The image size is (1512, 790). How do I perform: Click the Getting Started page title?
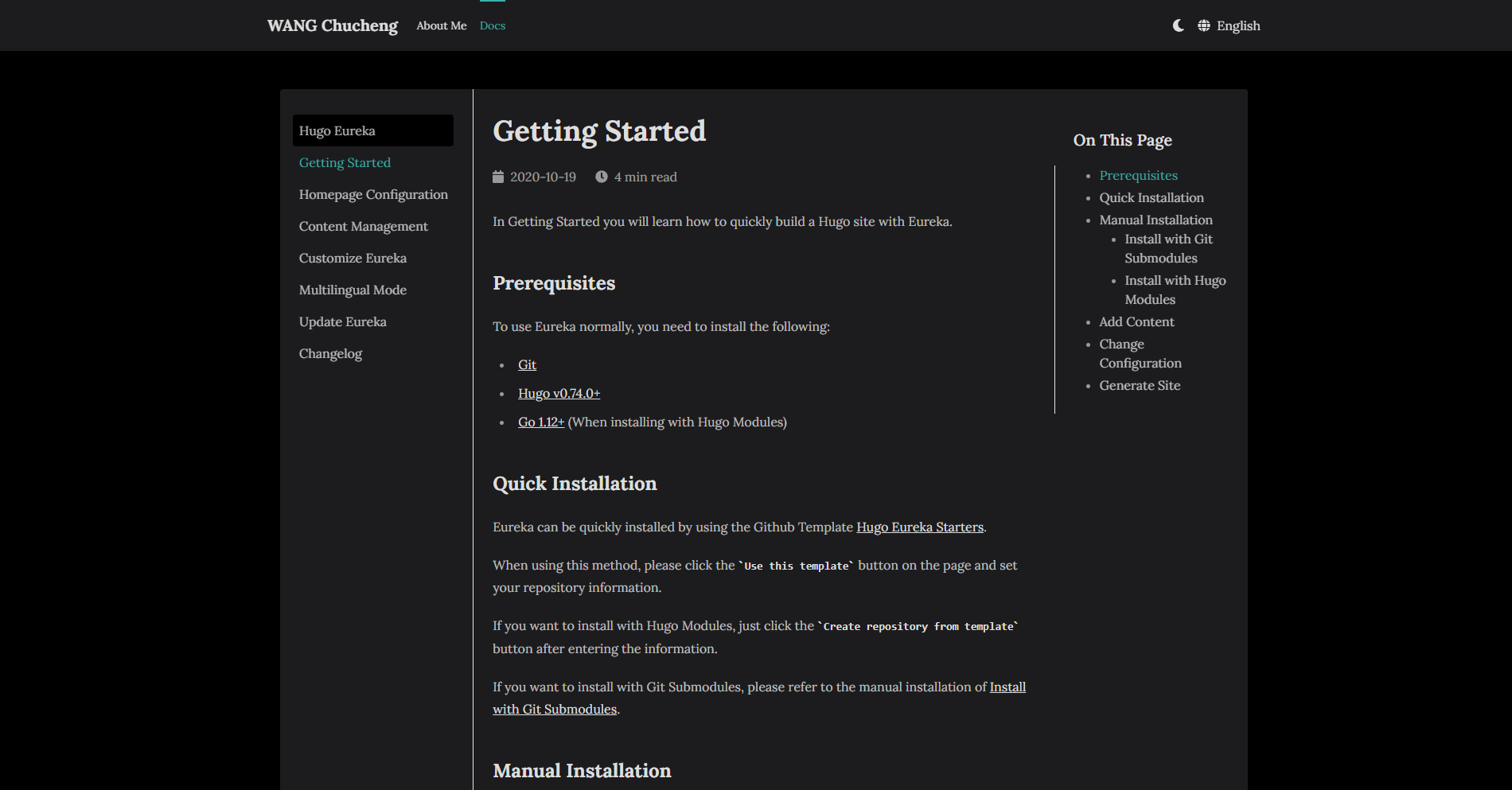click(x=599, y=131)
